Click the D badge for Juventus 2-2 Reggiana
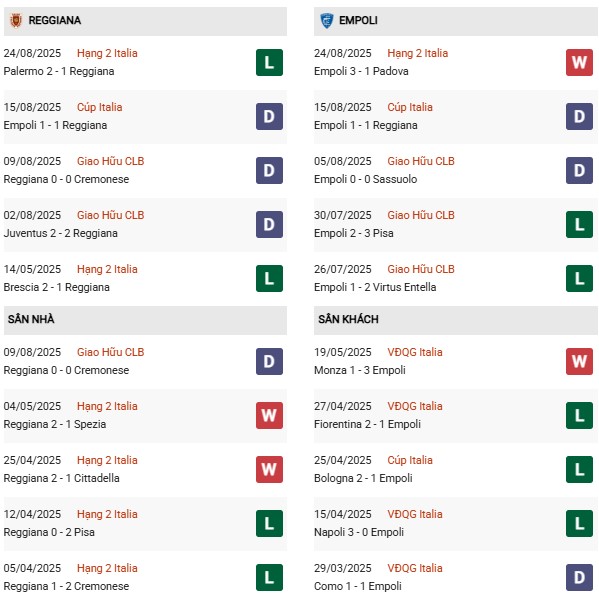 pos(269,224)
